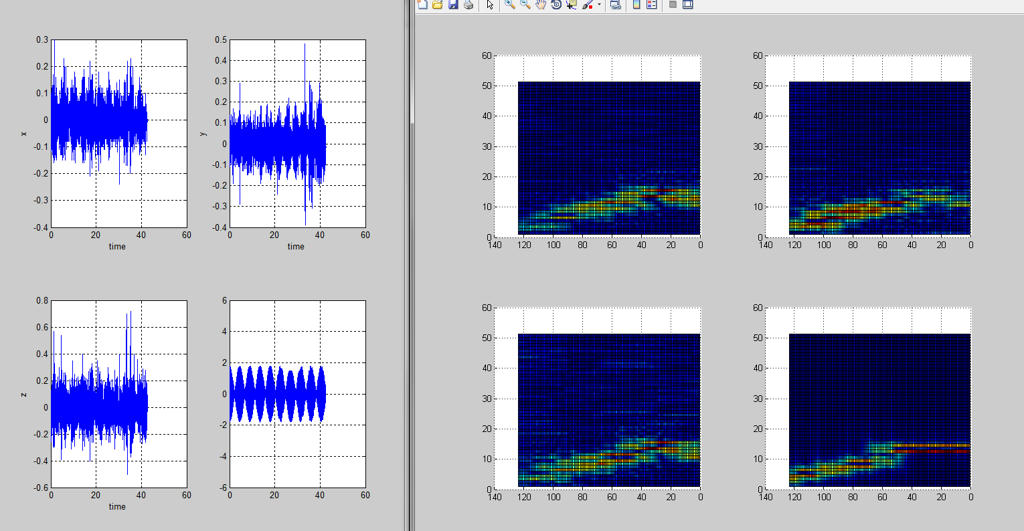This screenshot has height=531, width=1024.
Task: Select the amplitude-modulated signal plot, range -6 to 6
Action: (297, 394)
